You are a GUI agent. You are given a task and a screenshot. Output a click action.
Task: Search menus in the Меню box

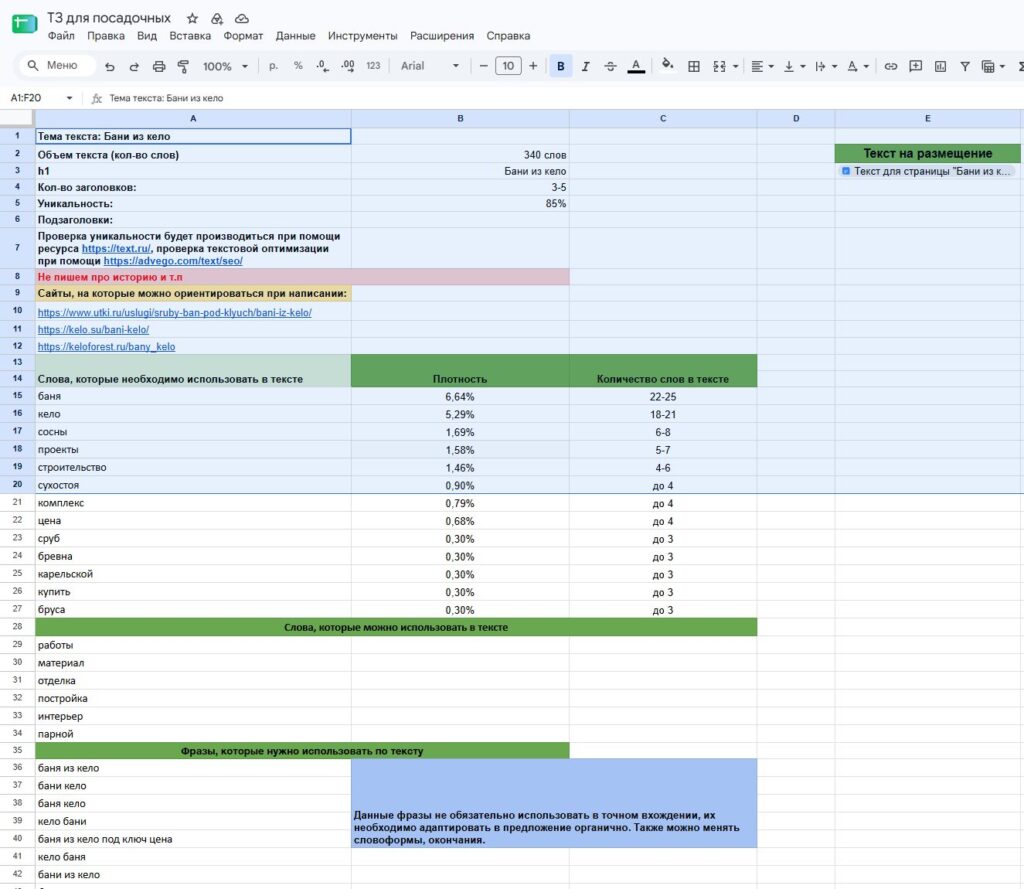[57, 65]
